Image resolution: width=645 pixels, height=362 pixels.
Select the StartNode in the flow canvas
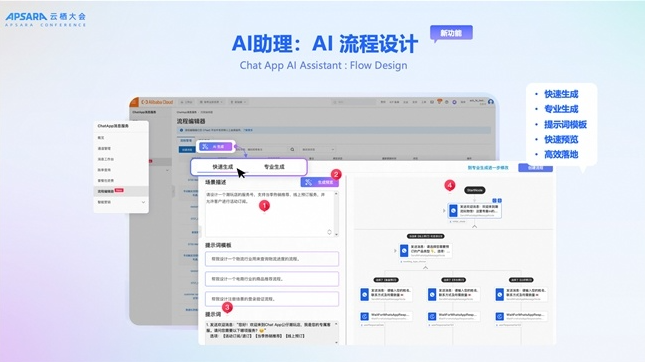click(x=475, y=190)
